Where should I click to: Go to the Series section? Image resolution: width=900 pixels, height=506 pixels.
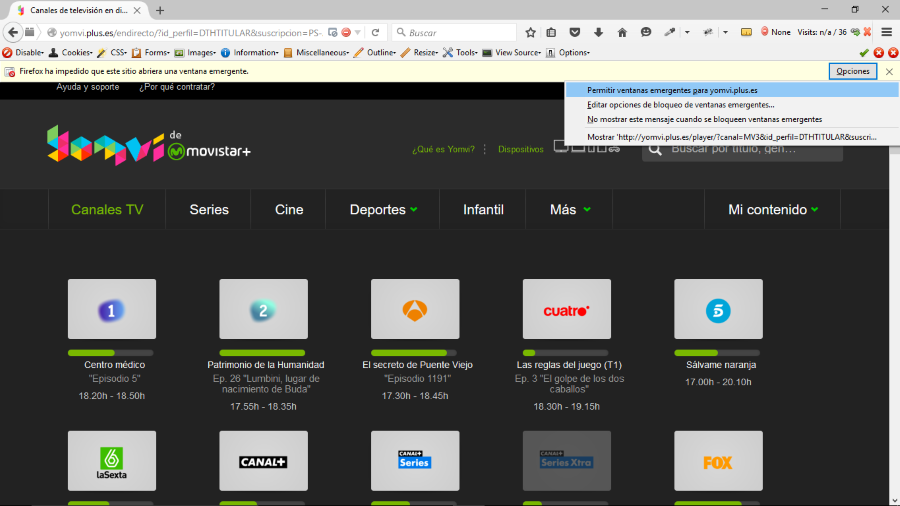coord(209,210)
